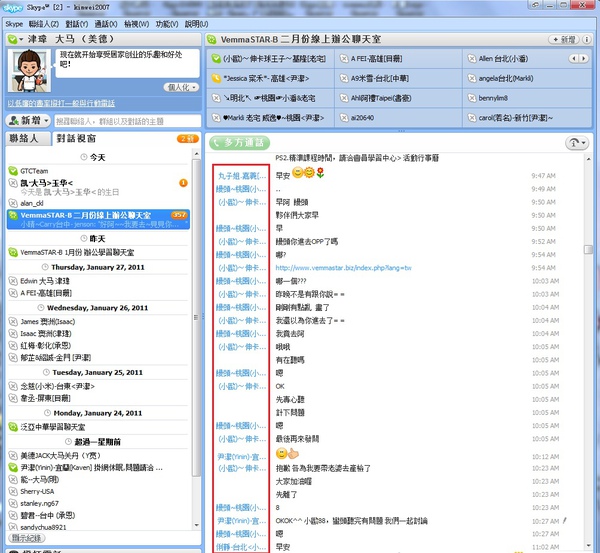
Task: Click the chat scrollbar thumb
Action: coord(589,249)
